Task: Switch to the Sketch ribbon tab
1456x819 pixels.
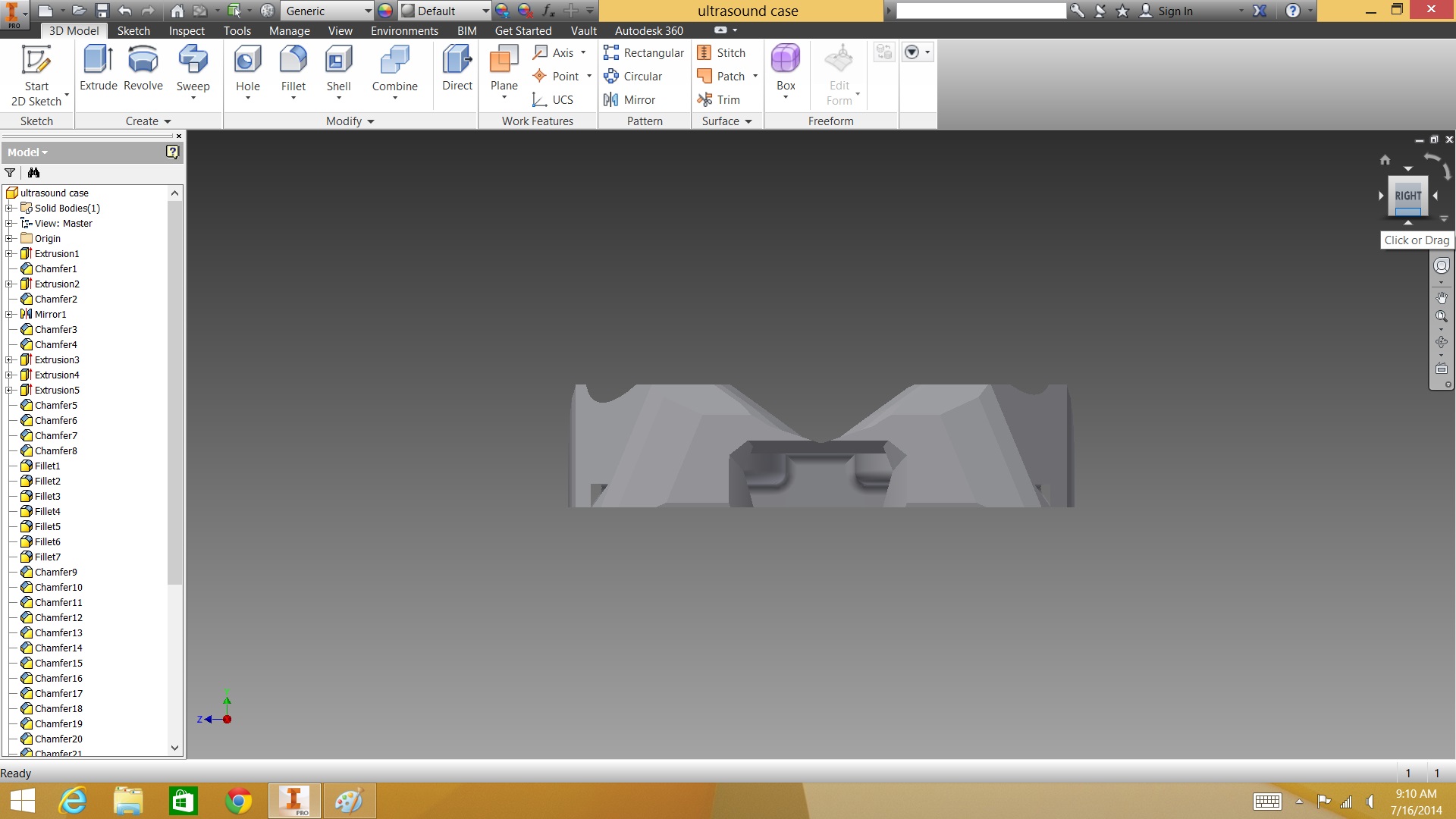Action: click(x=133, y=30)
